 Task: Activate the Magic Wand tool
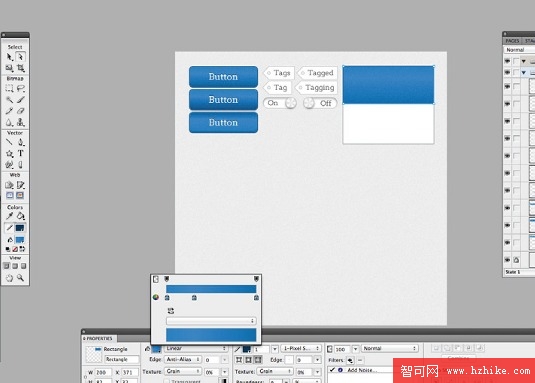point(9,100)
